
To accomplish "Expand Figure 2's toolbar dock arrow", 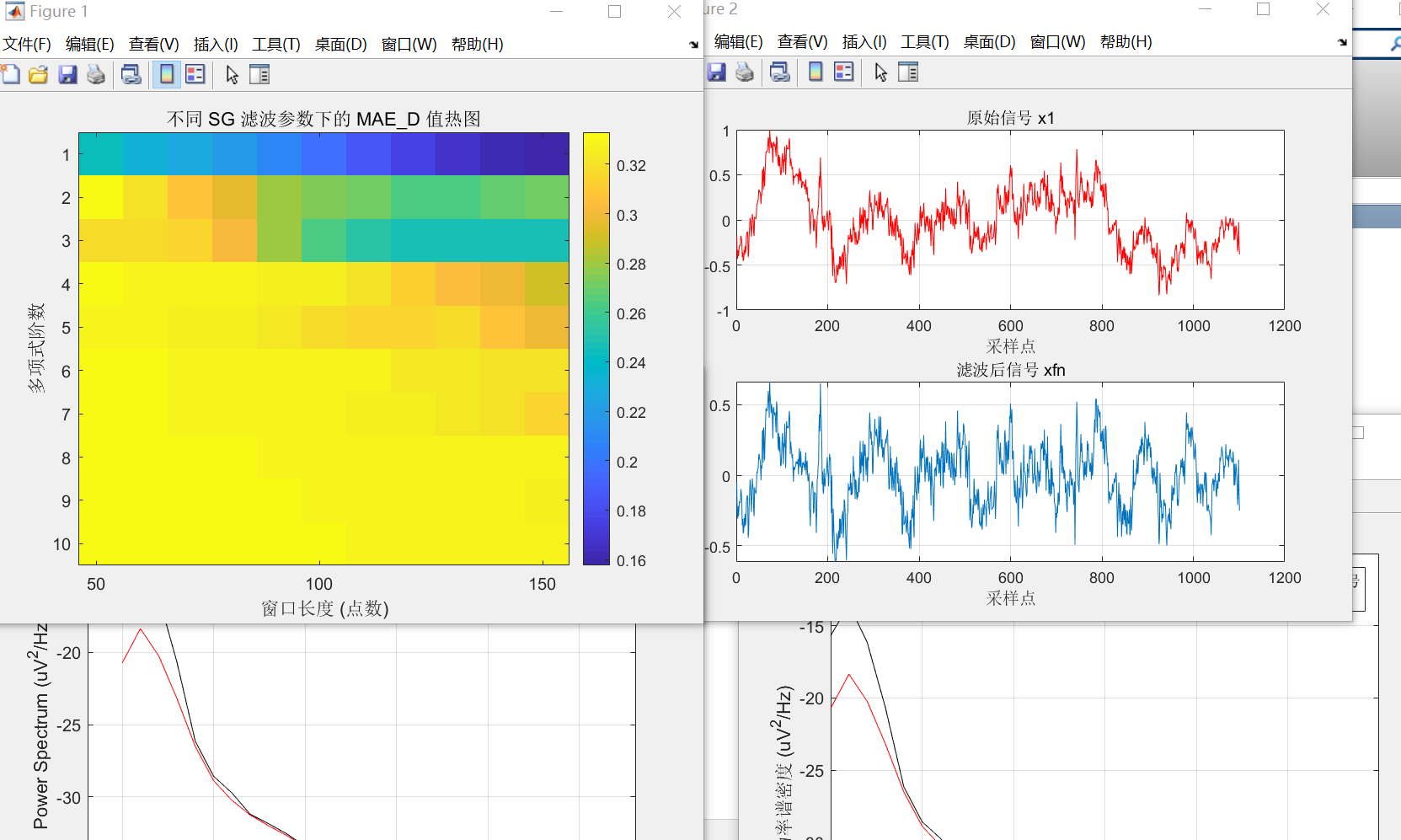I will [x=1342, y=42].
